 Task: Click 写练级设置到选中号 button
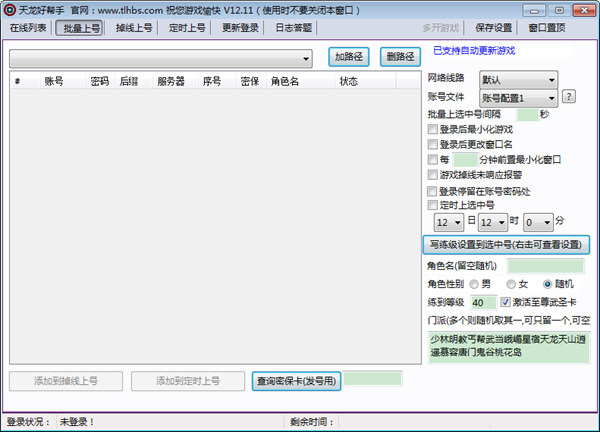506,245
